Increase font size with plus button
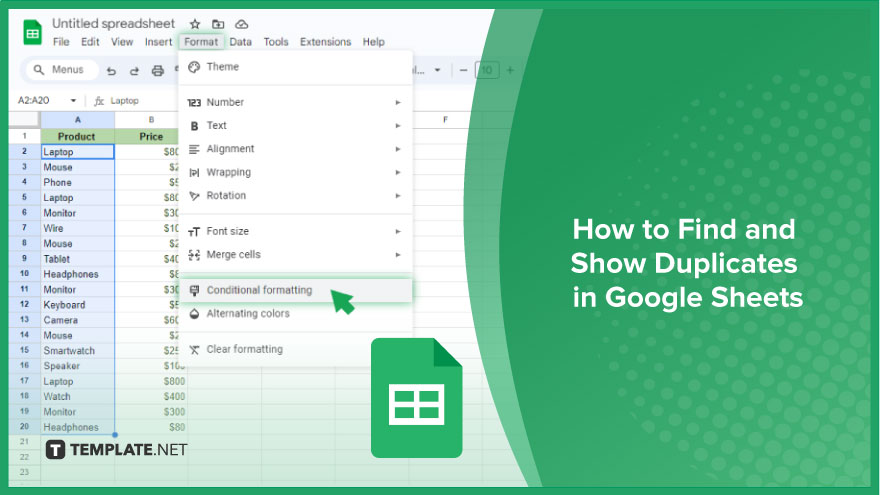This screenshot has width=880, height=495. click(x=510, y=70)
